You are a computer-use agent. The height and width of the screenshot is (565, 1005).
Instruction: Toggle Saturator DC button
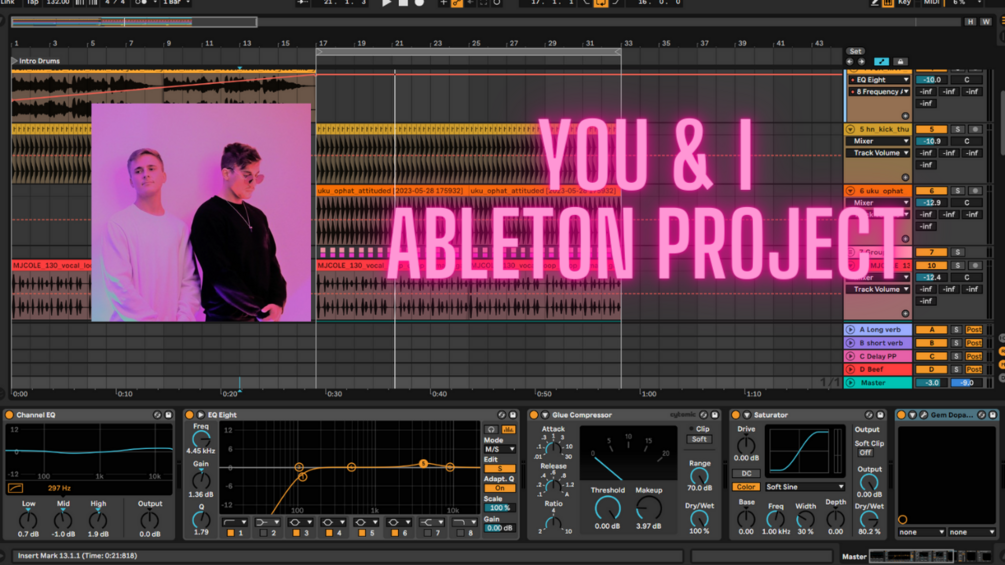(746, 473)
